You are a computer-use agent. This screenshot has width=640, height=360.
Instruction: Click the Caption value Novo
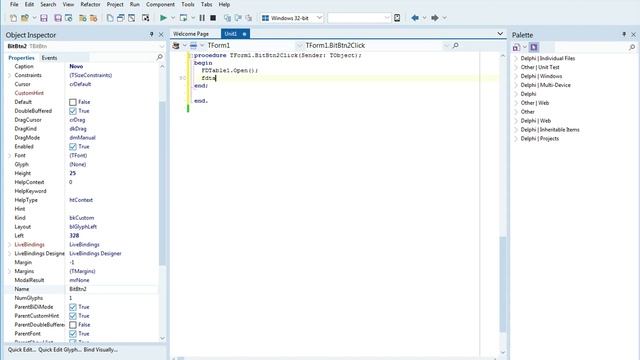tap(76, 66)
